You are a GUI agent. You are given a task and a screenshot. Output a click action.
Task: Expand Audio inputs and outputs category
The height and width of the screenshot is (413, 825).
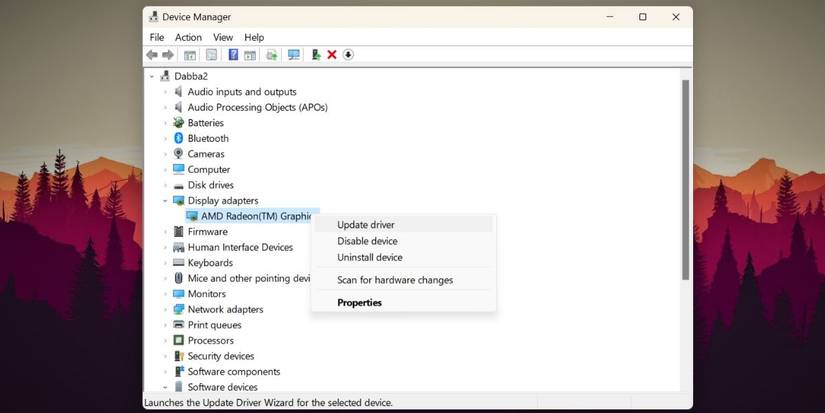click(165, 92)
